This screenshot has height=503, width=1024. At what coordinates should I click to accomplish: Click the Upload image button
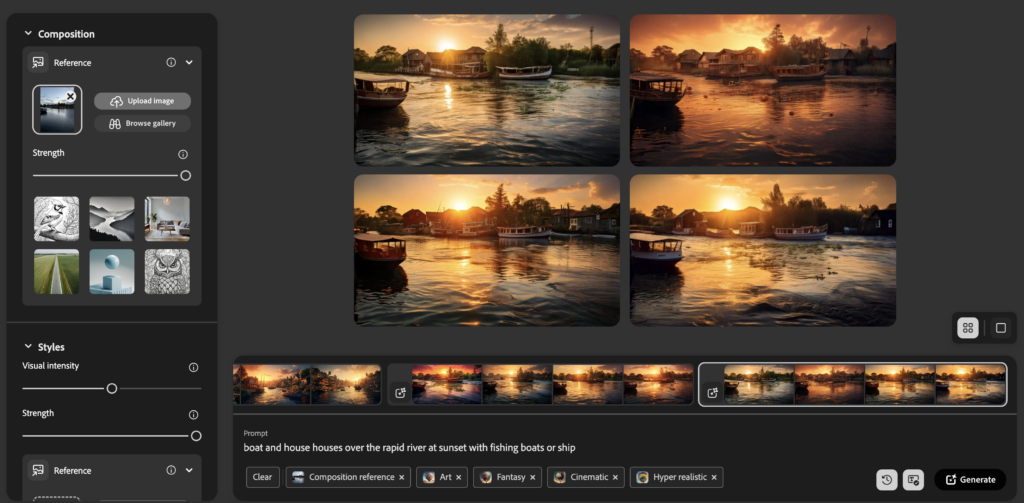pyautogui.click(x=142, y=101)
